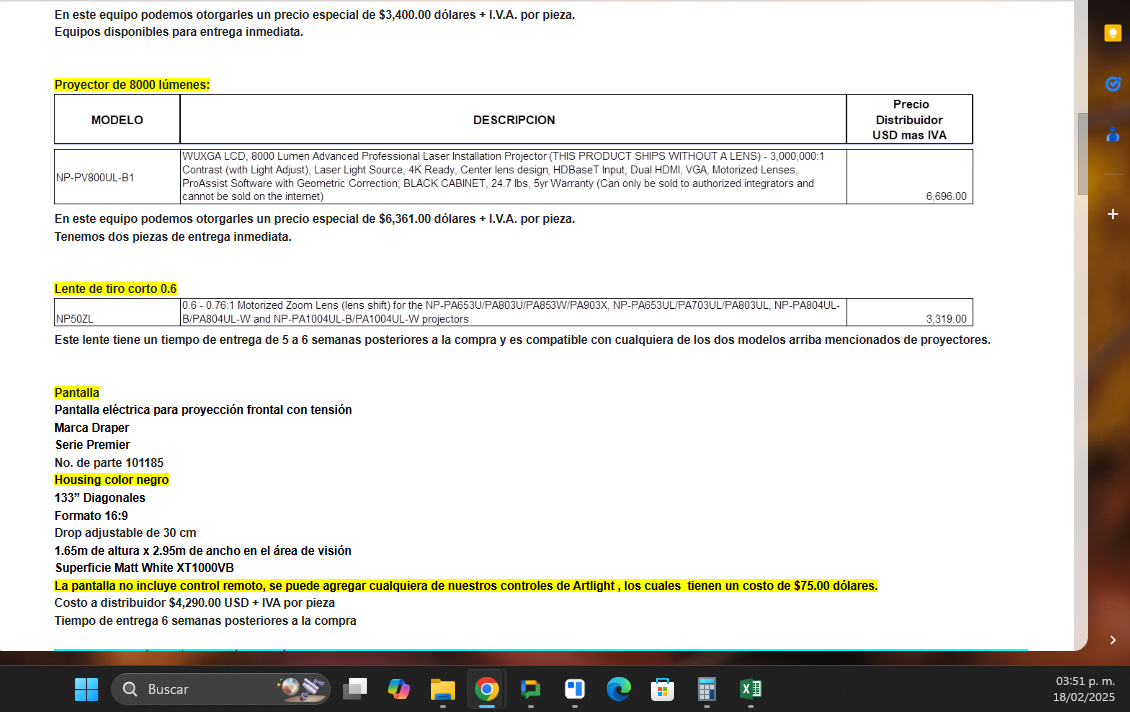Click the 3,319.00 price cell
1130x712 pixels.
point(909,313)
